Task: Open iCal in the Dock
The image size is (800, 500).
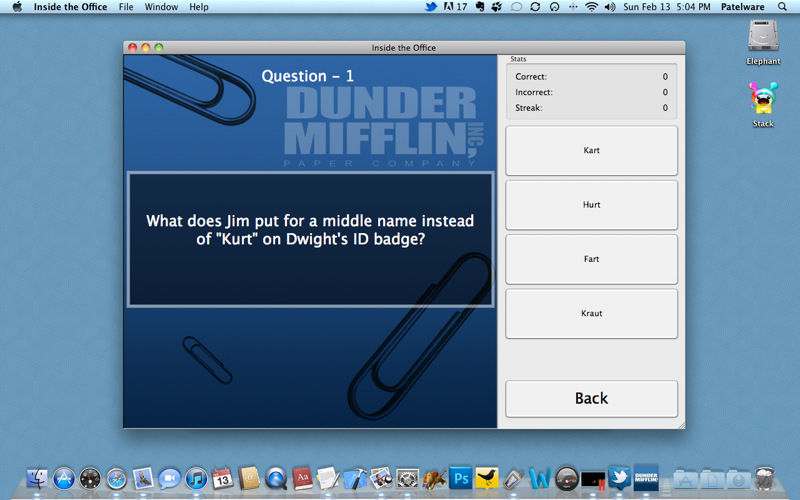Action: tap(222, 479)
